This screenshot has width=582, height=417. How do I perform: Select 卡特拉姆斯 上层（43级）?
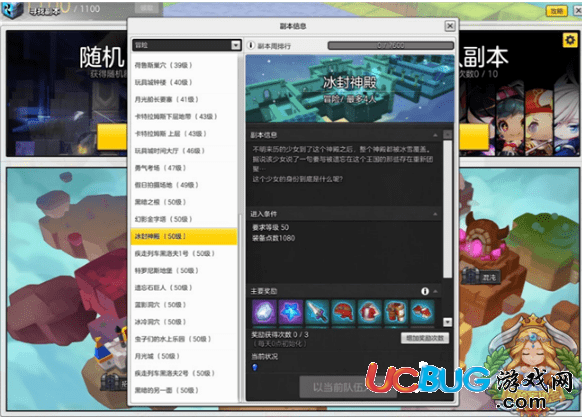184,134
